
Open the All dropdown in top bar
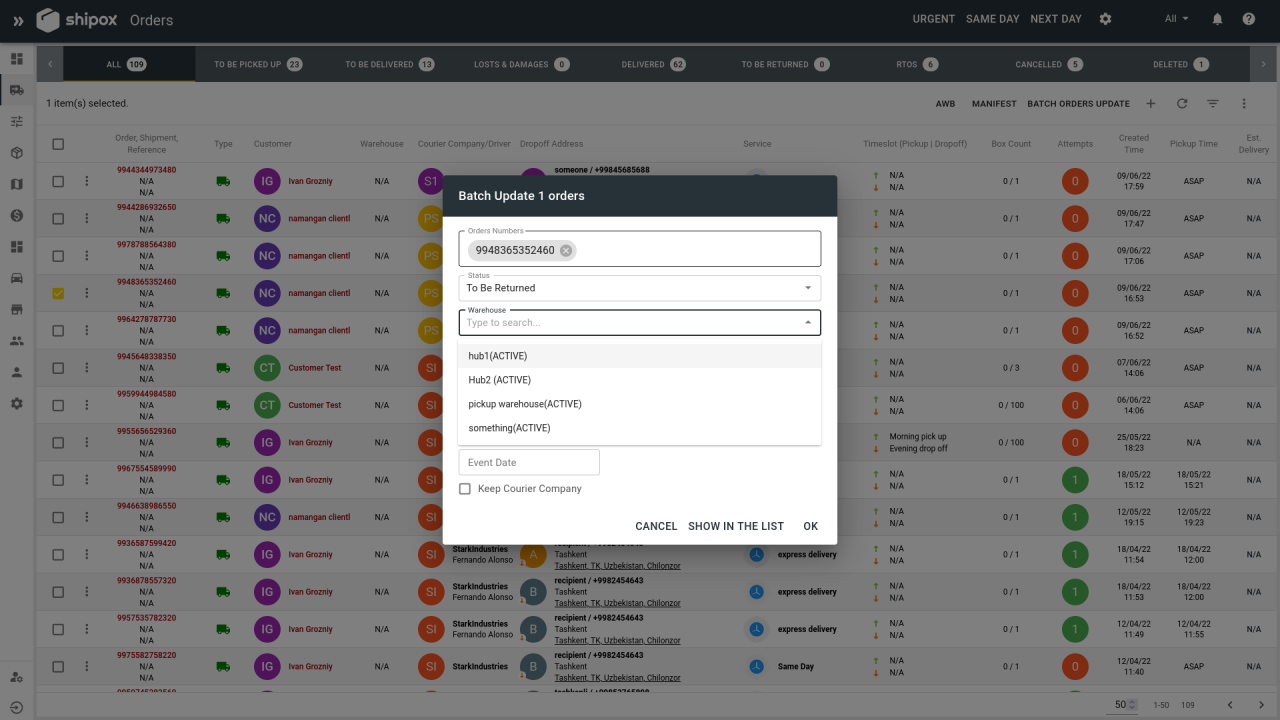click(1177, 19)
